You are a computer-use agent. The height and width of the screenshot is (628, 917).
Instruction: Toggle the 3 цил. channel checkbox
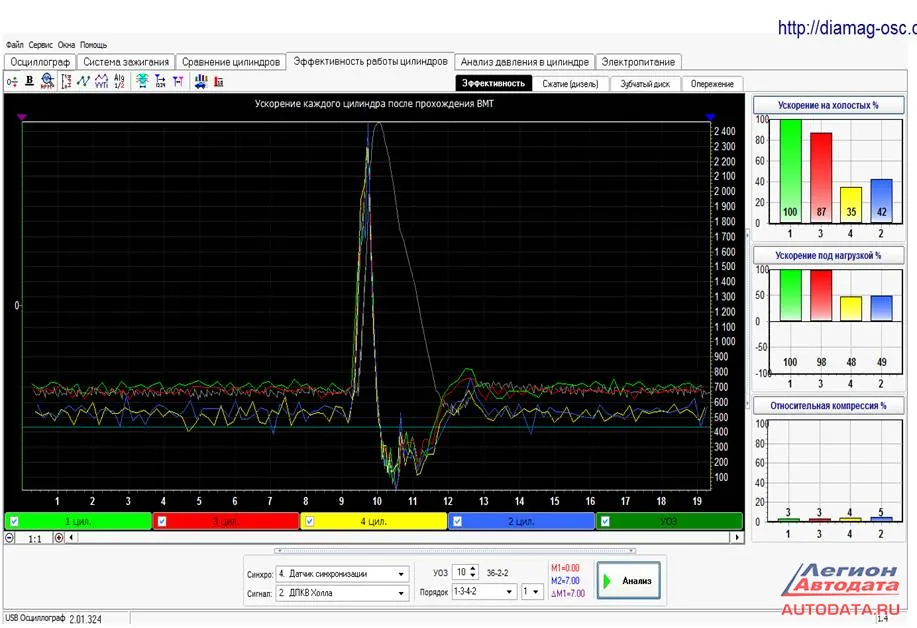tap(162, 522)
